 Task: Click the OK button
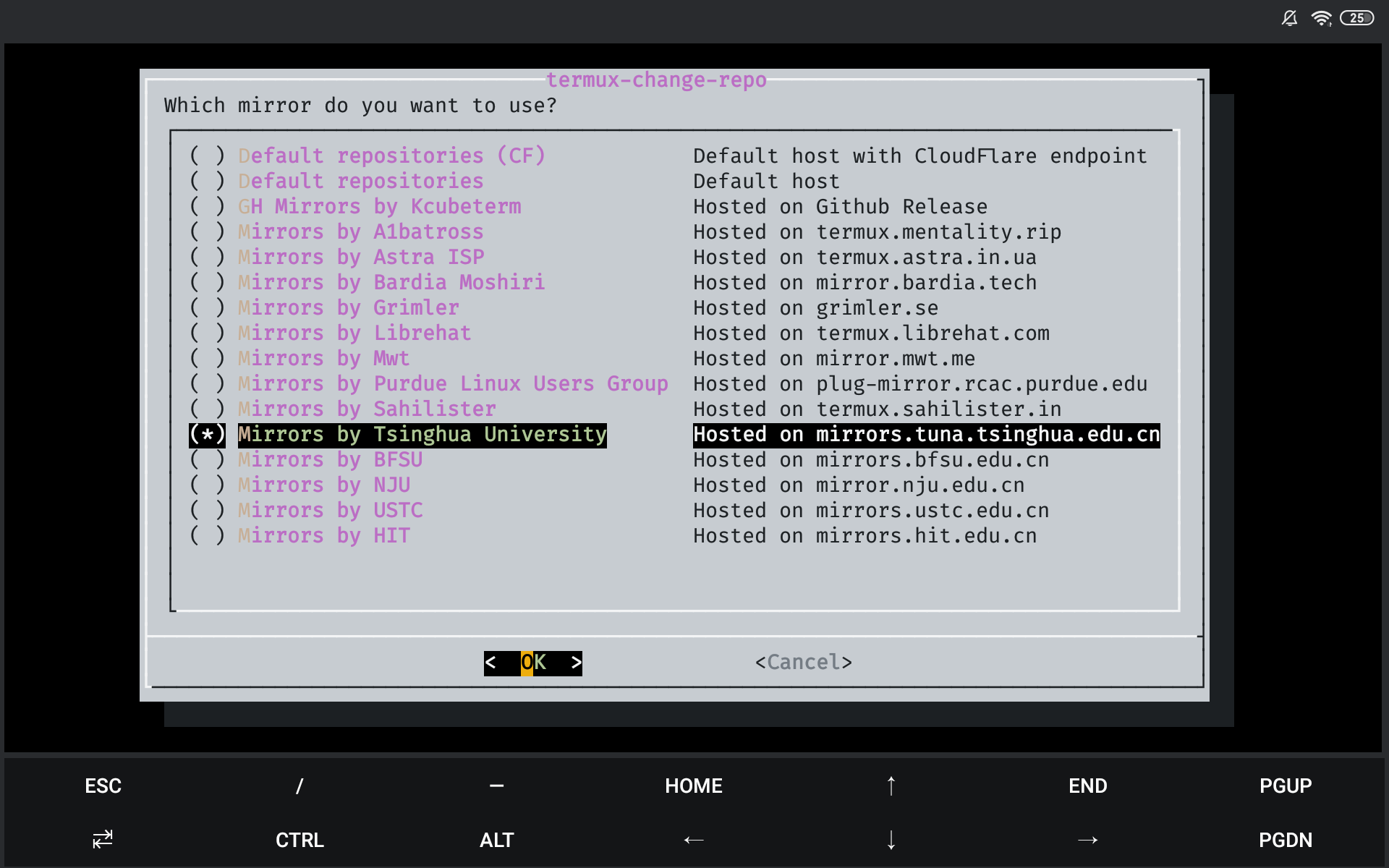tap(533, 662)
